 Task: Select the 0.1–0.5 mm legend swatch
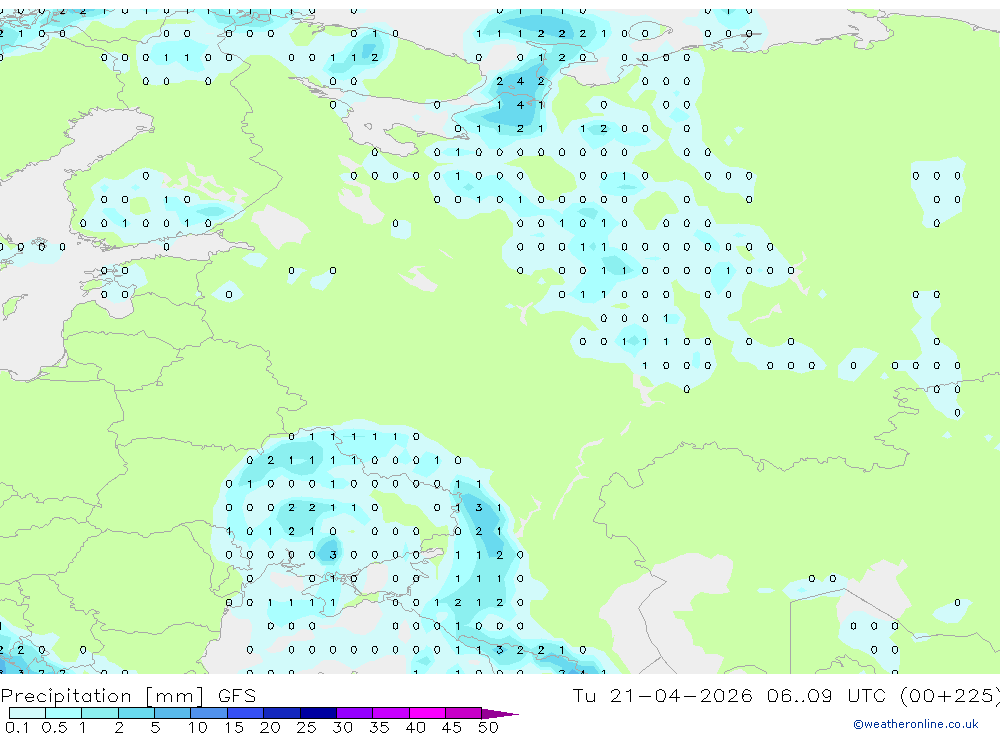(x=27, y=713)
